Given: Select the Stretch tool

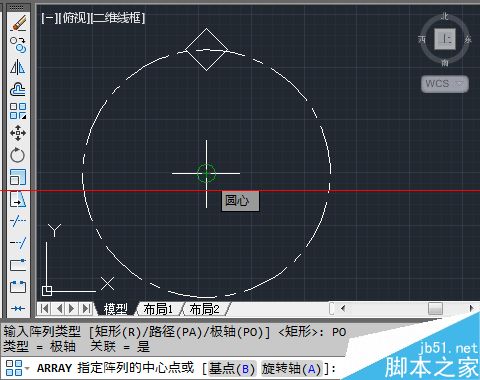Looking at the screenshot, I should [18, 199].
